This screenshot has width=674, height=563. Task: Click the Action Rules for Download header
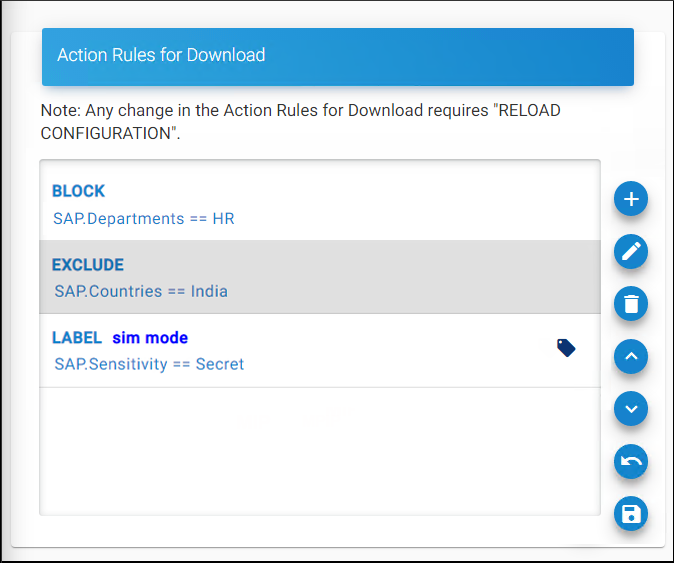[161, 55]
